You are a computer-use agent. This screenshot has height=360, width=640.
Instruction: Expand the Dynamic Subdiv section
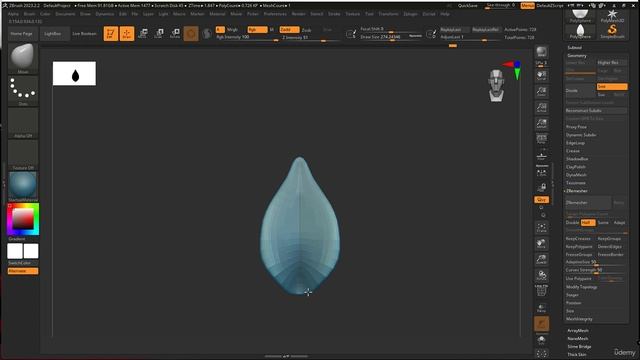(x=581, y=135)
